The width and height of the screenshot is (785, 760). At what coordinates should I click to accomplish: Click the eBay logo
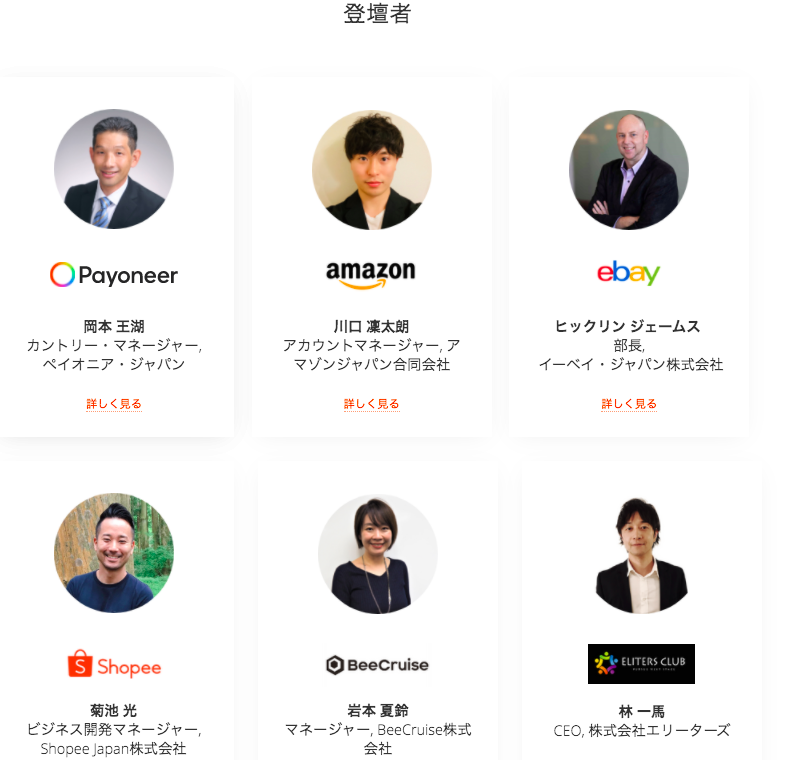(628, 273)
